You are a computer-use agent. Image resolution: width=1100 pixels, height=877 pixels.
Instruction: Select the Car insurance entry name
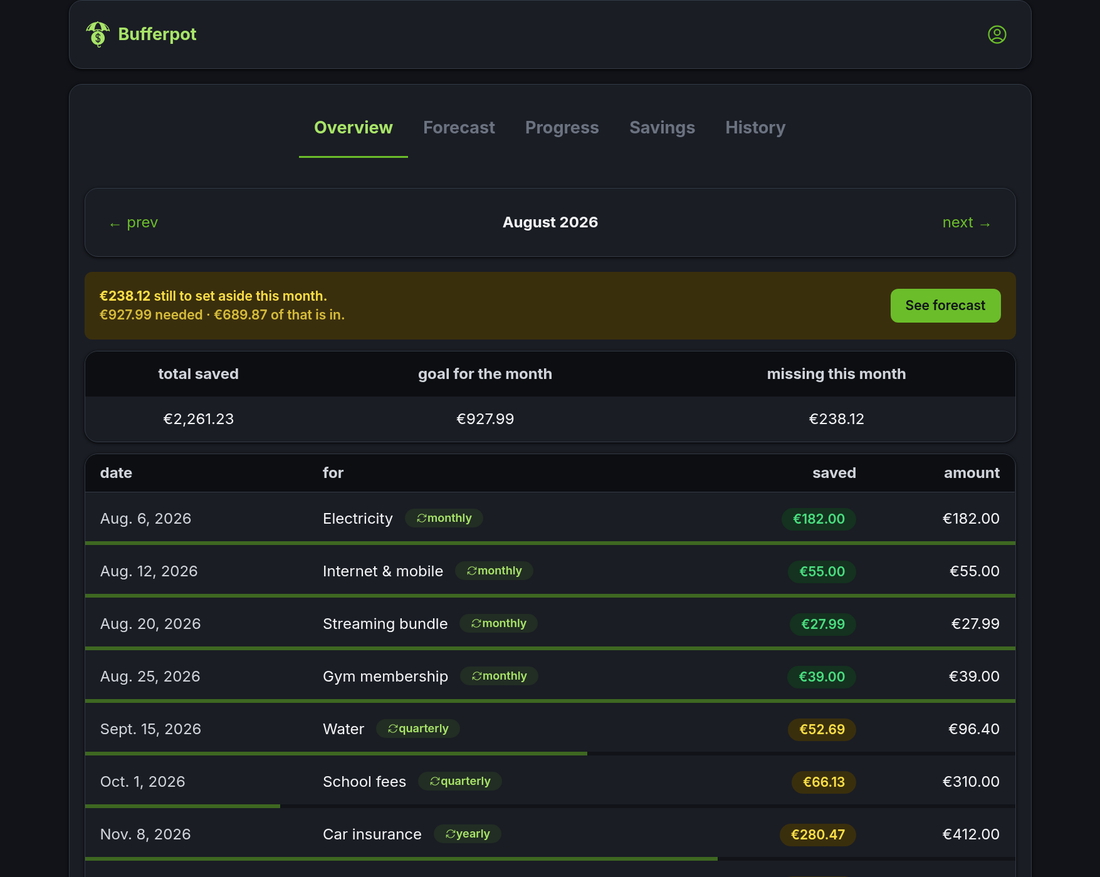coord(372,834)
